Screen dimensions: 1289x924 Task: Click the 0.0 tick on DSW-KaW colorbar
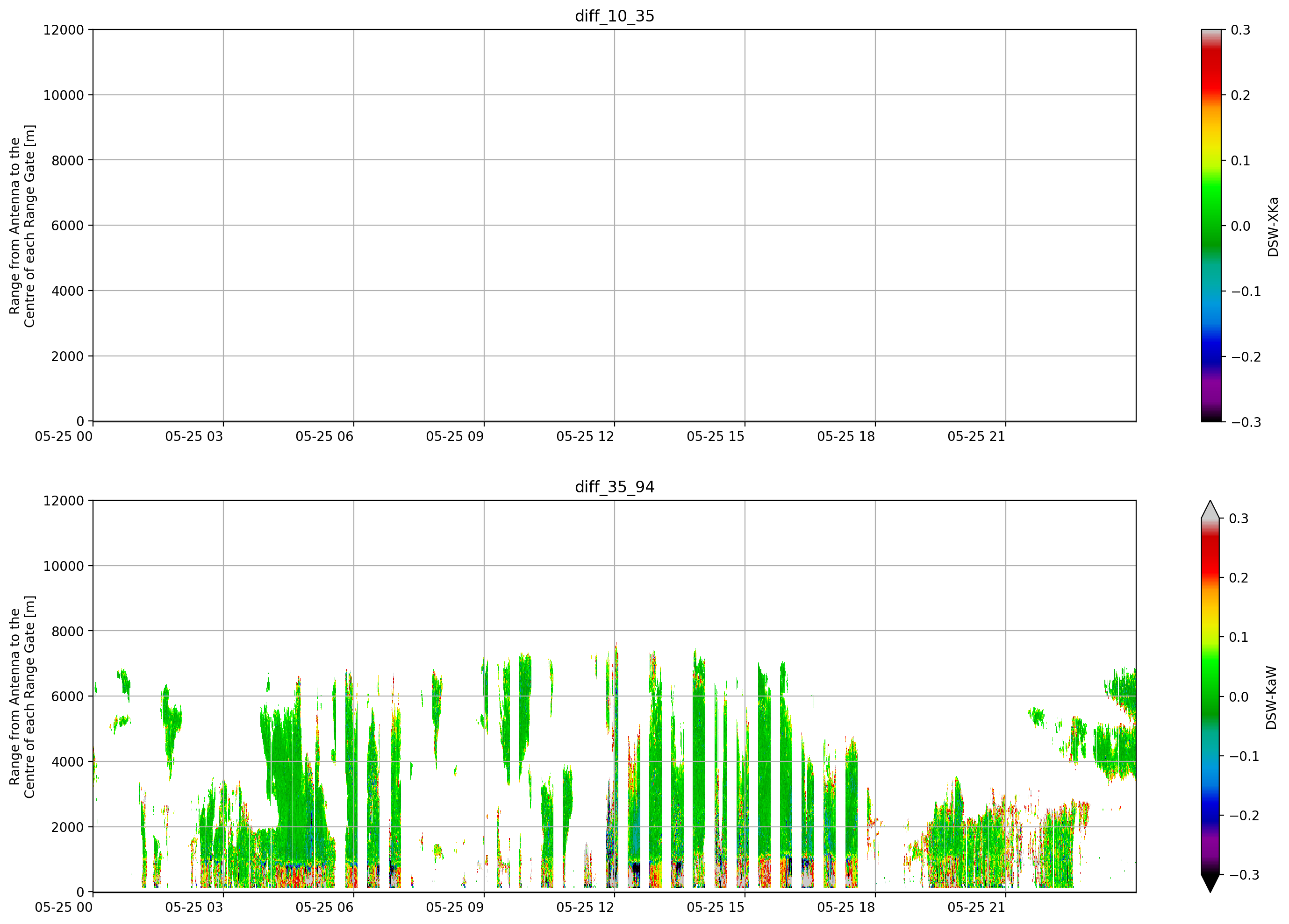coord(1239,696)
